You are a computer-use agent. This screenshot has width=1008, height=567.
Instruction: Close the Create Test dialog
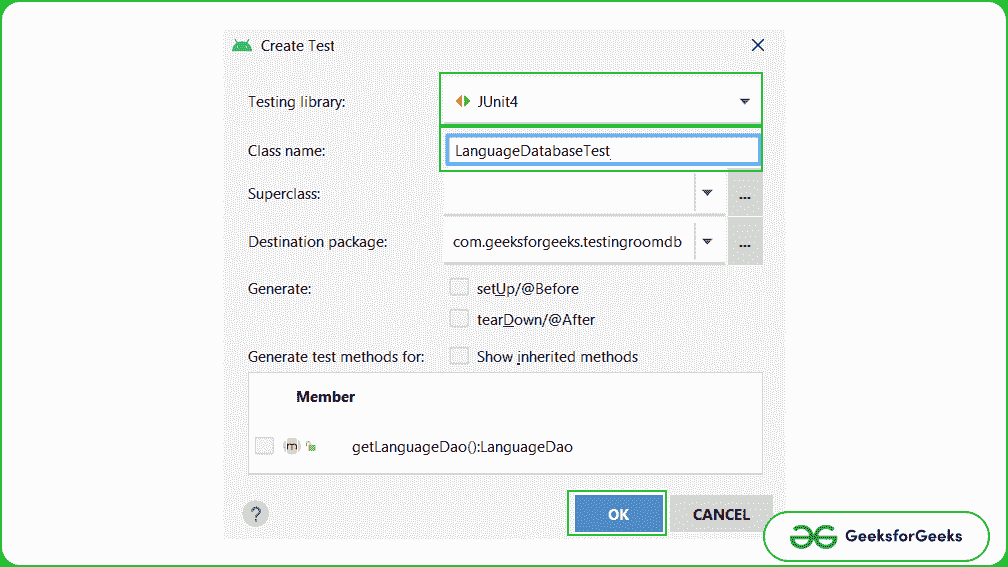pos(757,45)
